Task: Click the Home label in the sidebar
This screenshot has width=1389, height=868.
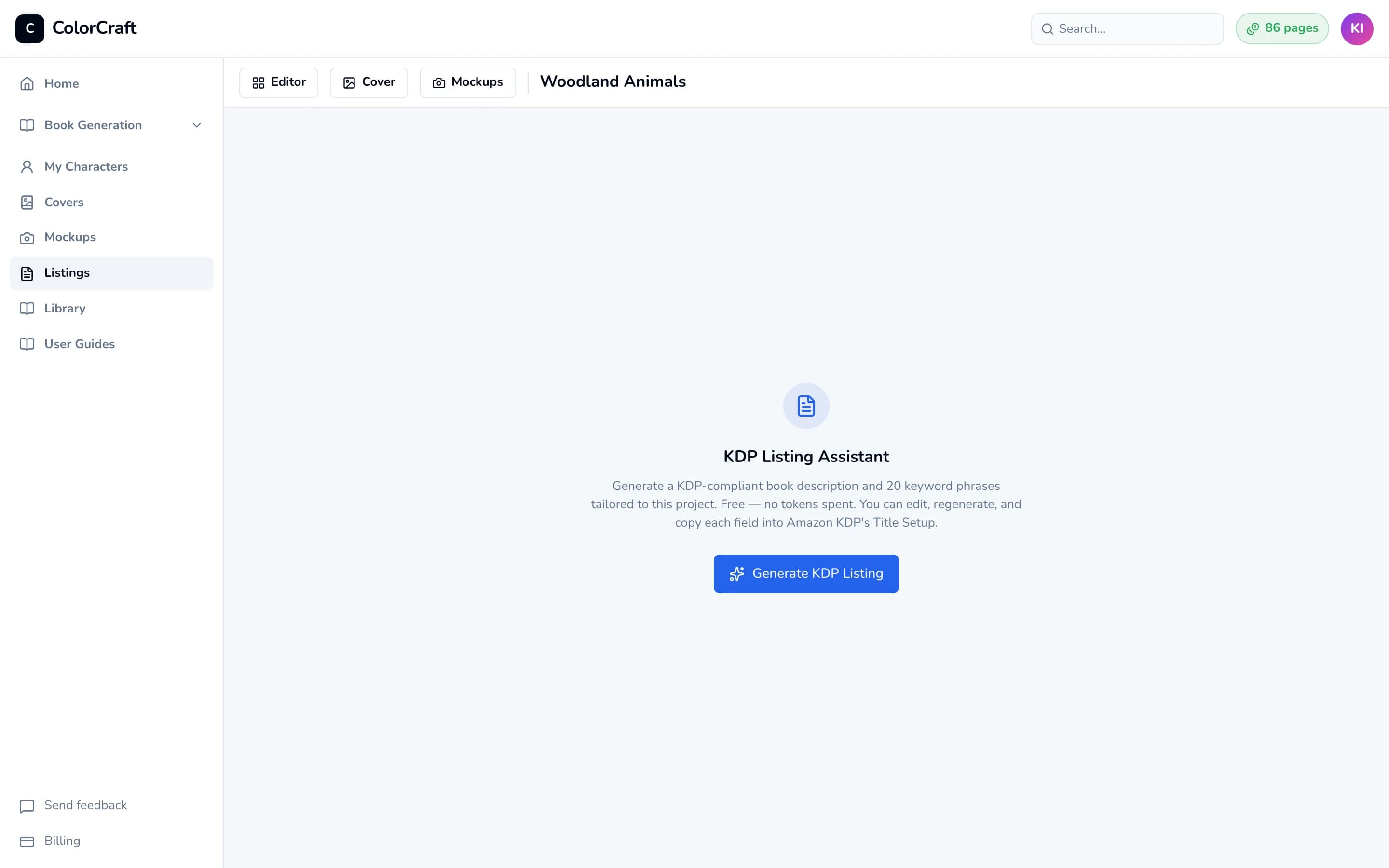Action: tap(61, 84)
